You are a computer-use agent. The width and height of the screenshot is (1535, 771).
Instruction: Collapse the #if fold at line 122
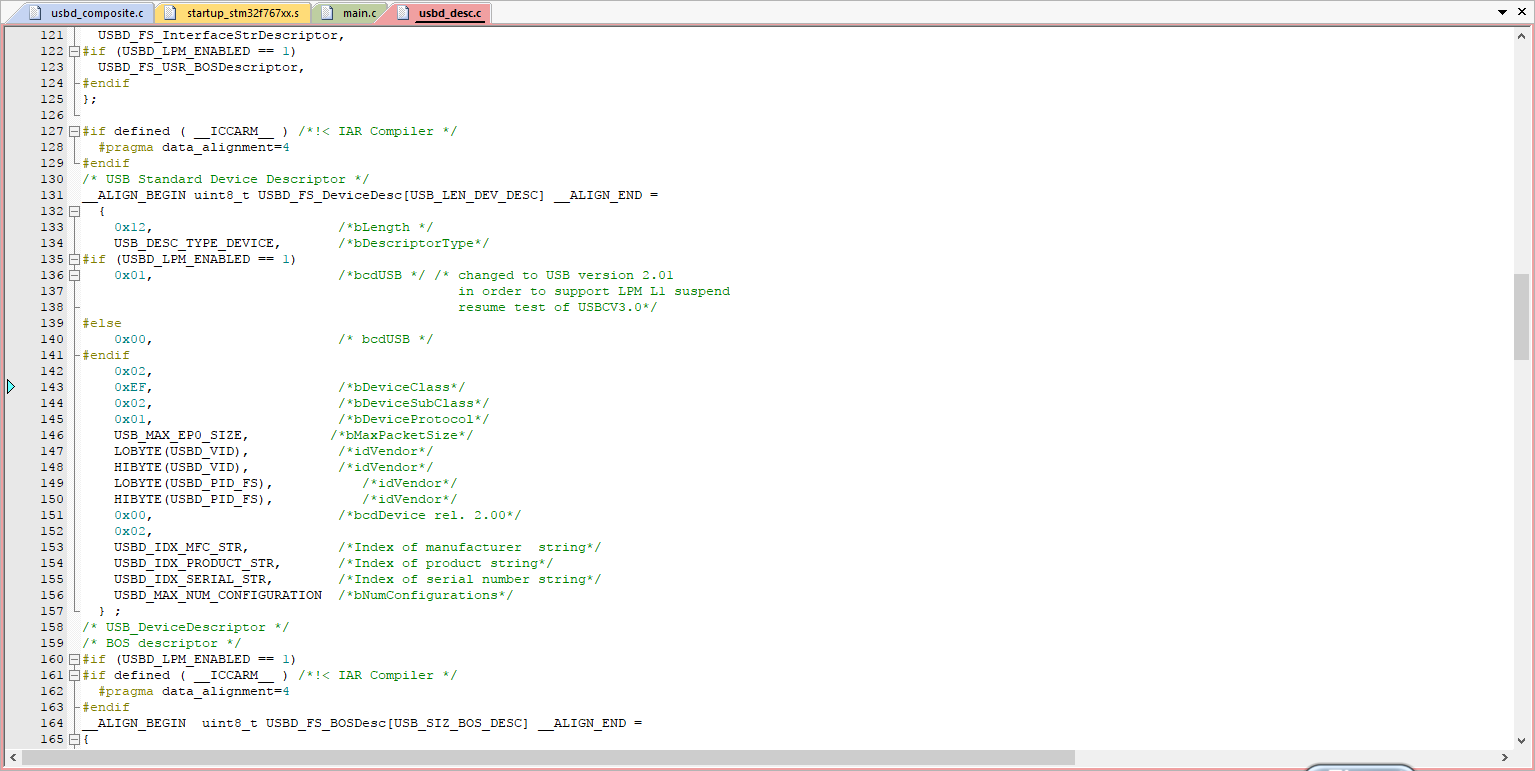click(x=74, y=51)
